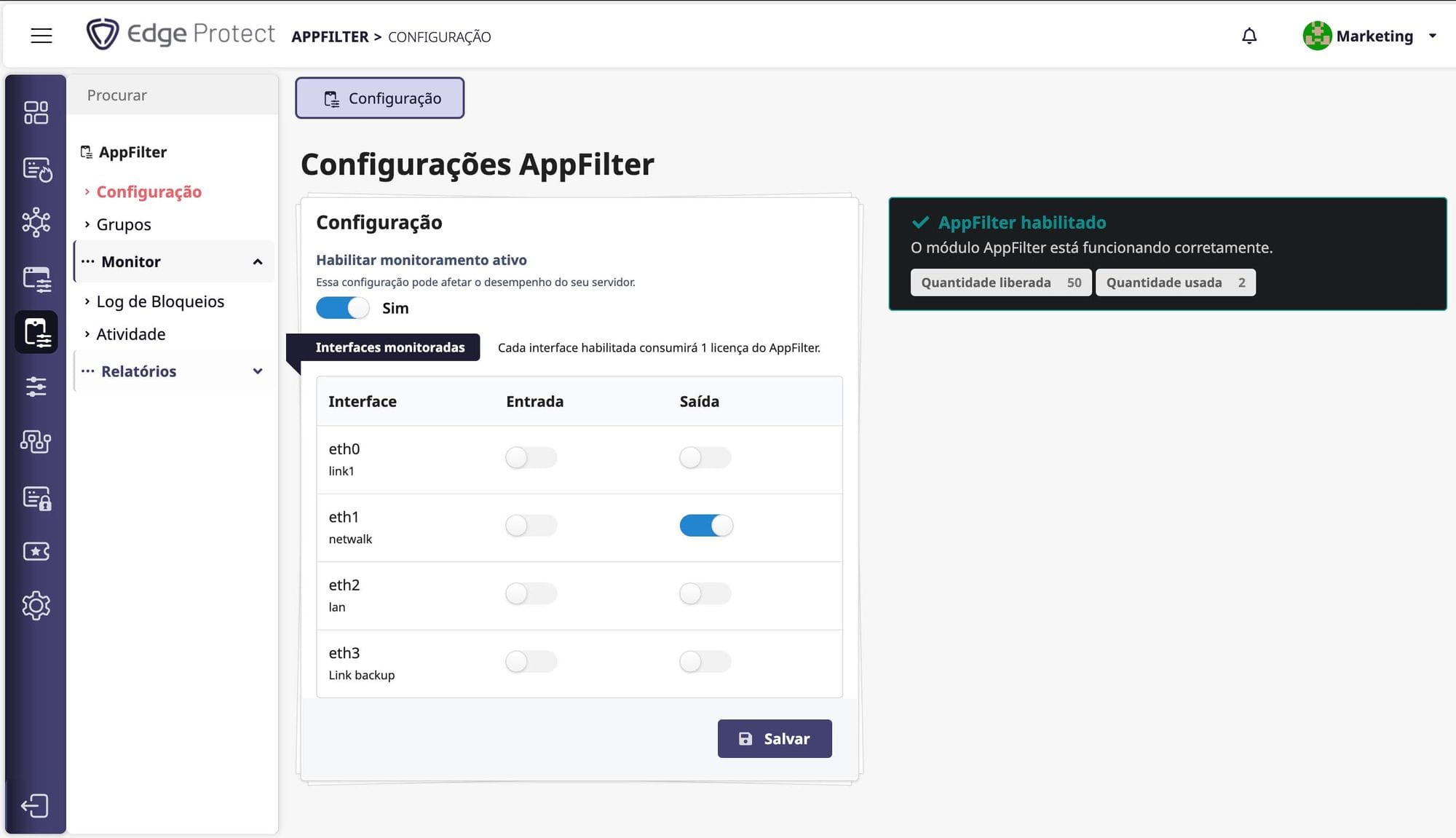Enable eth3 Saída toggle
Image resolution: width=1456 pixels, height=838 pixels.
click(x=705, y=662)
